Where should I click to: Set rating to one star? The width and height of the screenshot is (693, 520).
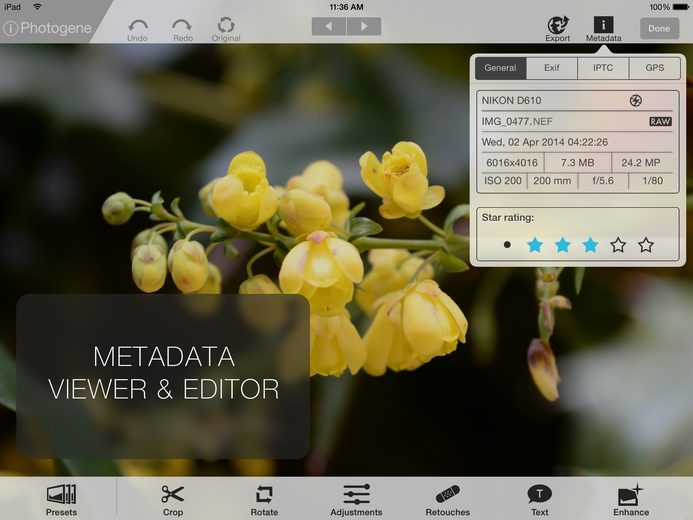pyautogui.click(x=535, y=244)
